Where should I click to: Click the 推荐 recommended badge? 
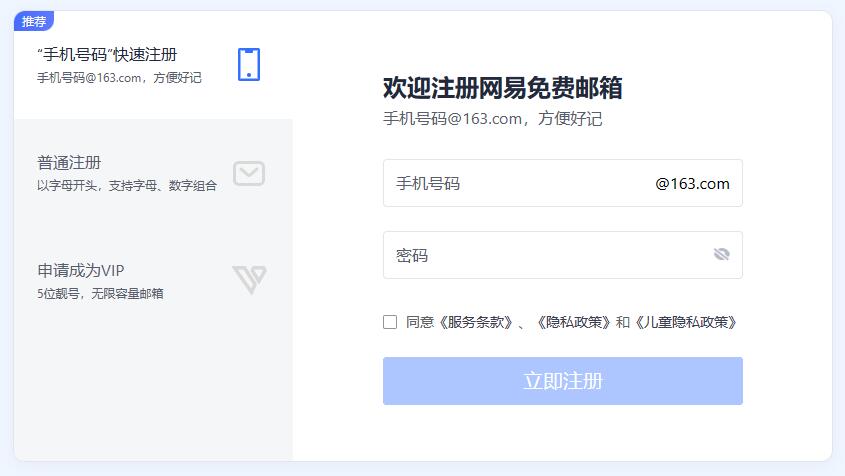click(34, 21)
